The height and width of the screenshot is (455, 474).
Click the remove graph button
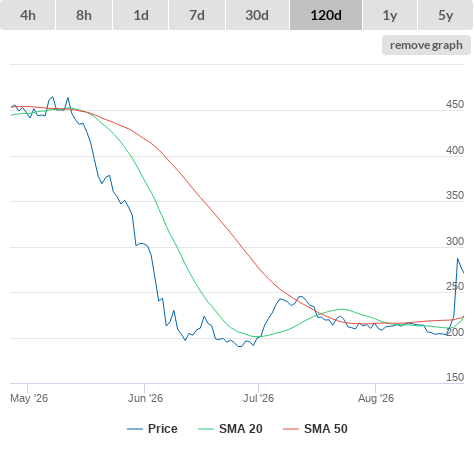coord(426,45)
